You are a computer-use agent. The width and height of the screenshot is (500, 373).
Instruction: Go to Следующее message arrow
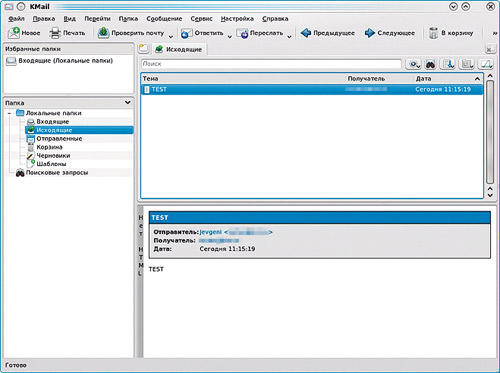369,33
